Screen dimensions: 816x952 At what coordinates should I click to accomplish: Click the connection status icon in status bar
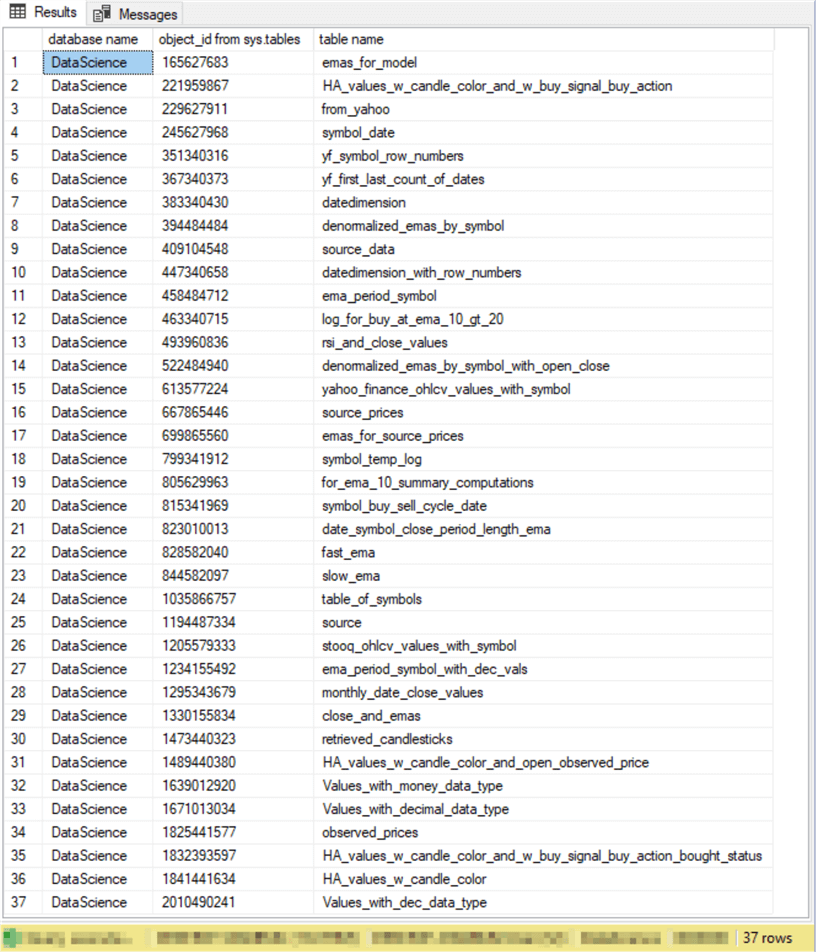click(x=8, y=940)
